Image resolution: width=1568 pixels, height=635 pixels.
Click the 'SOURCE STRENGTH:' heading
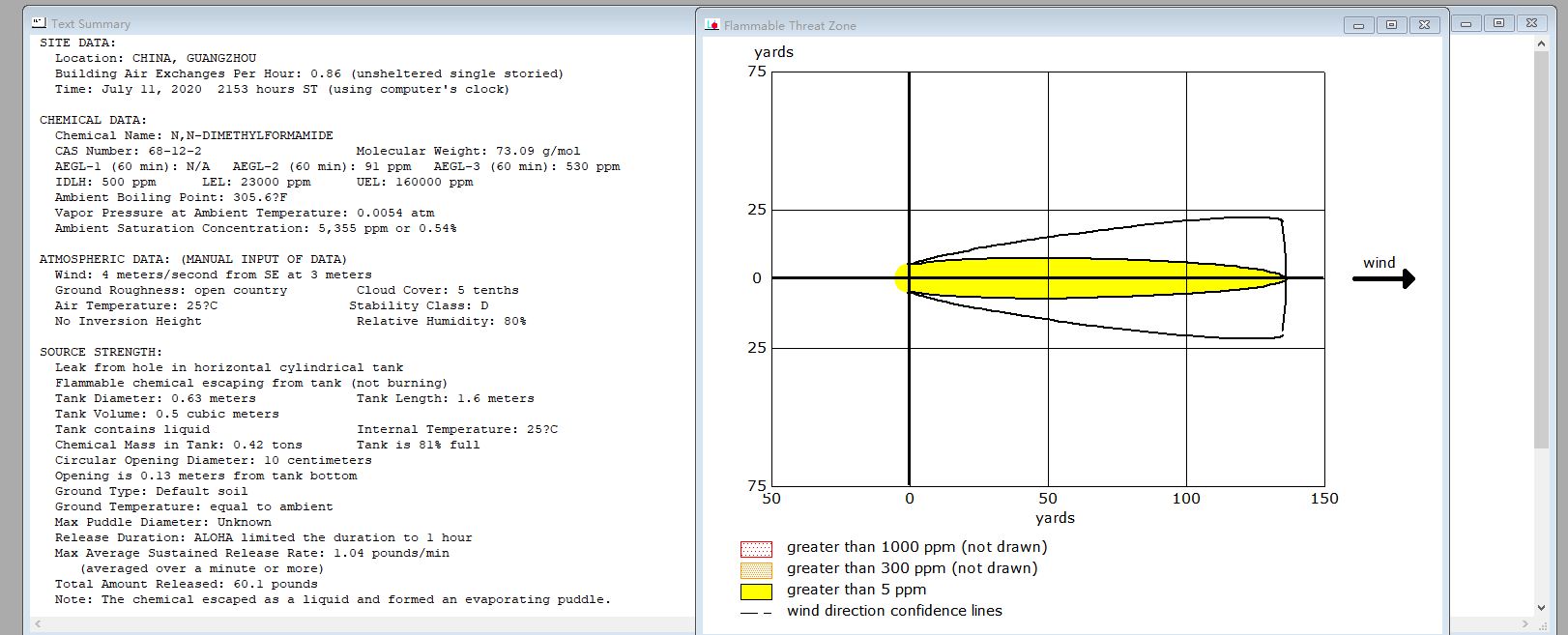(101, 352)
